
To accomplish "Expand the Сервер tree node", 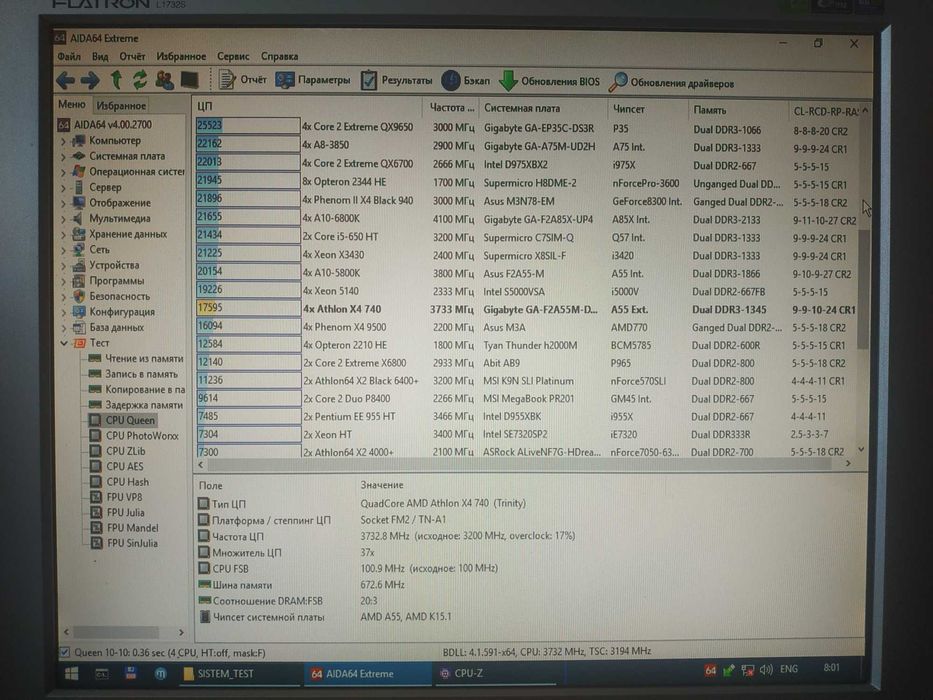I will [x=63, y=188].
